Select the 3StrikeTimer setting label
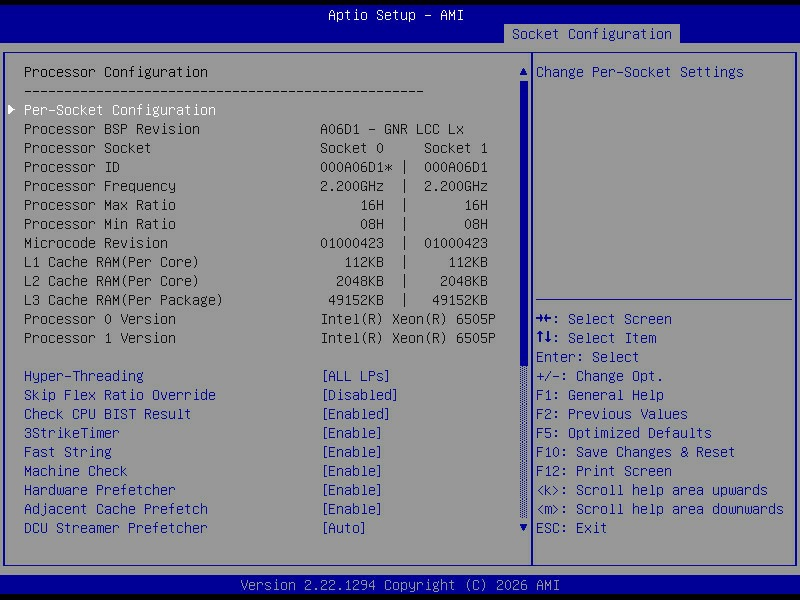800x600 pixels. pyautogui.click(x=71, y=433)
